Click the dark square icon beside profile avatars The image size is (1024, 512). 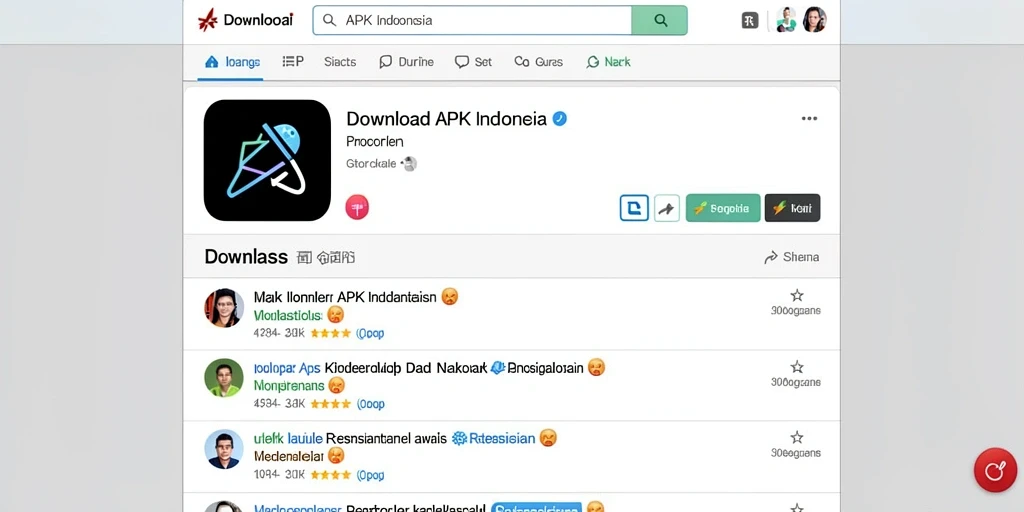coord(750,20)
